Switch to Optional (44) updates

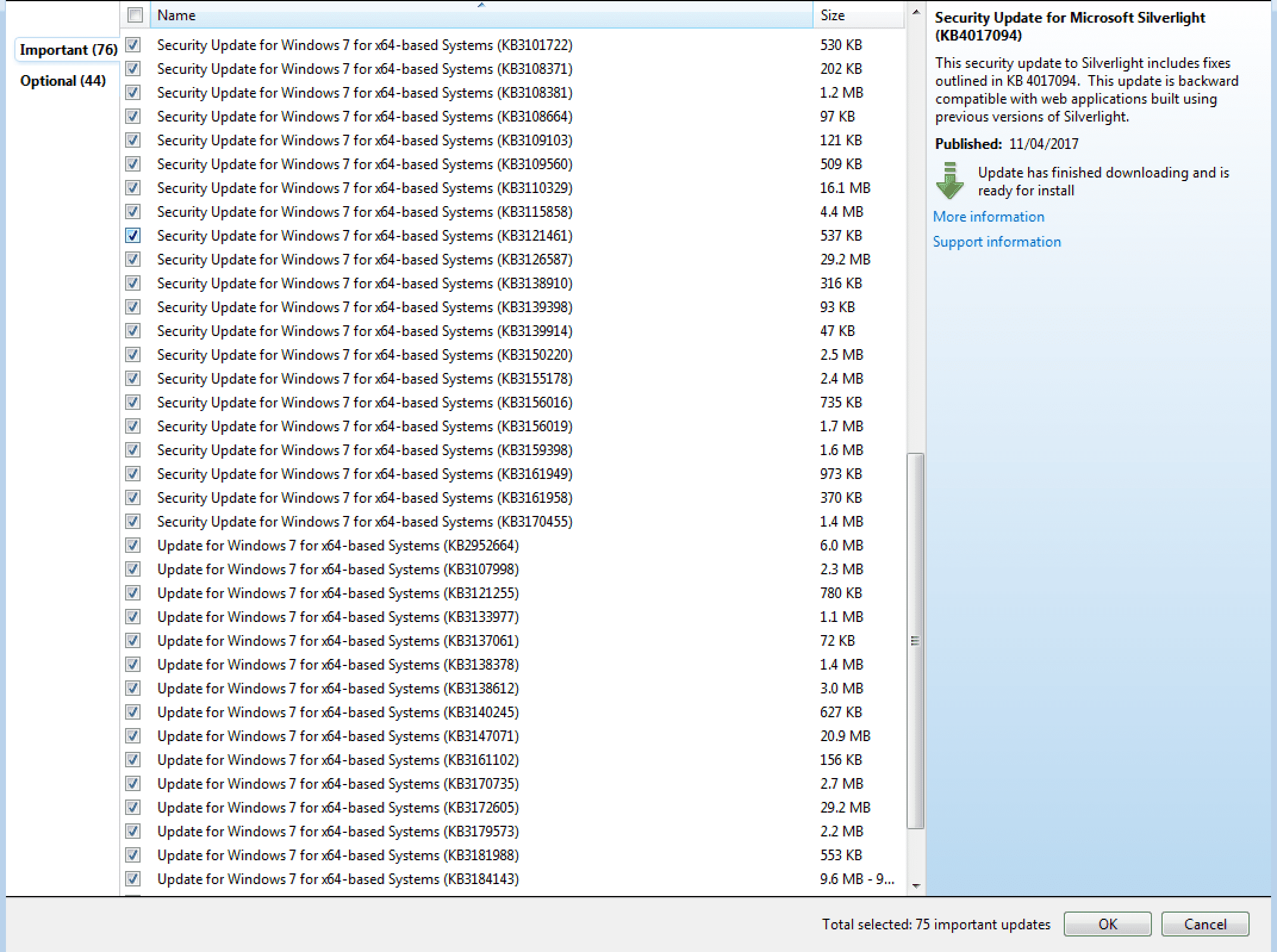click(63, 80)
